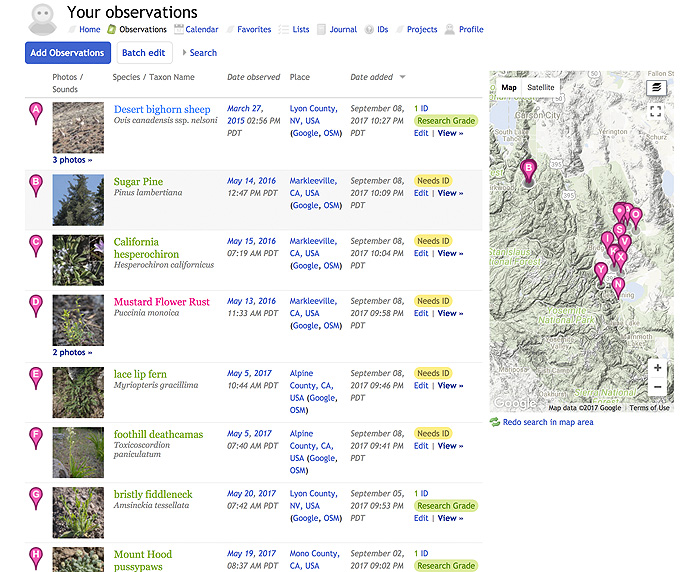Click map marker Y pin

click(x=600, y=272)
